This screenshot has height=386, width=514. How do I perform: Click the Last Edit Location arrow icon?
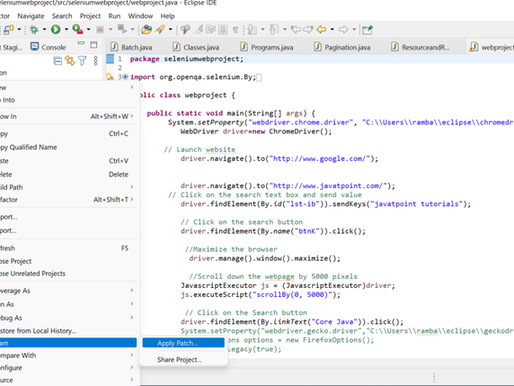(296, 30)
